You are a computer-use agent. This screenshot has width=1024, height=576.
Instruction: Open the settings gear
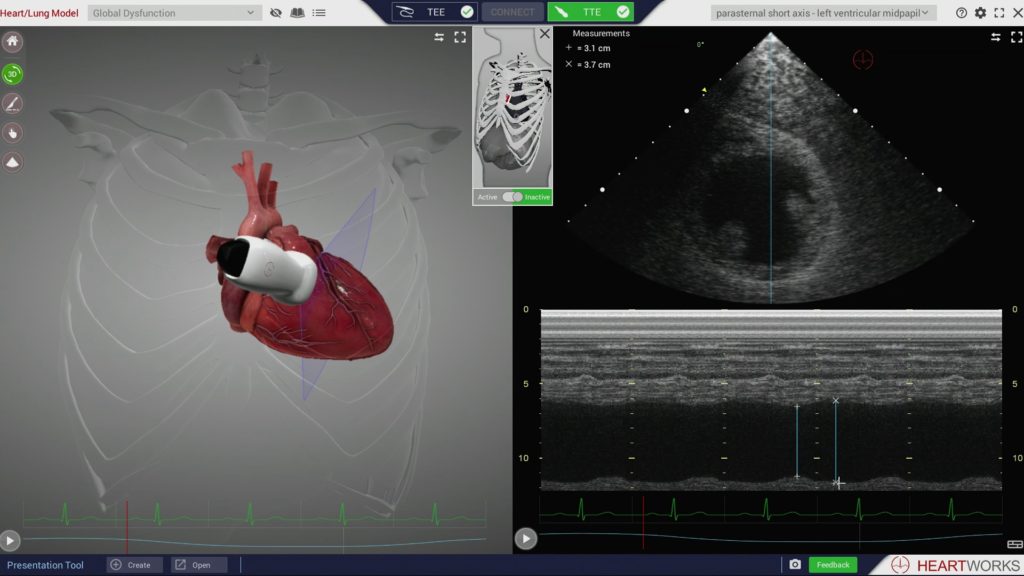coord(980,13)
